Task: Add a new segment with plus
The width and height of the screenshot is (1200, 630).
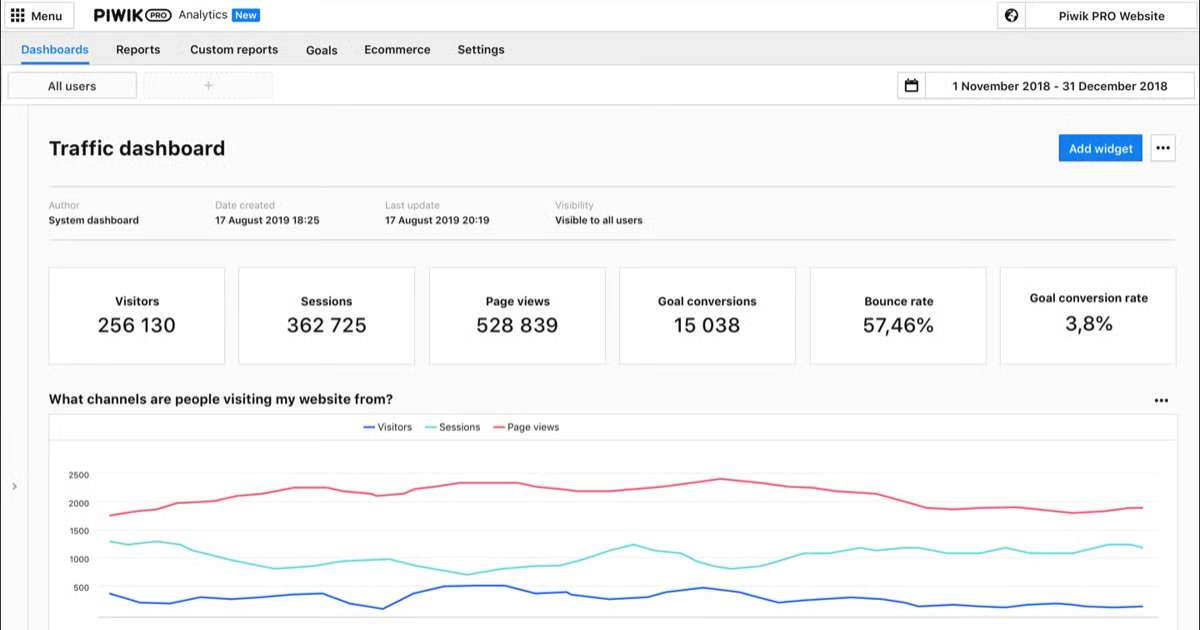Action: 208,86
